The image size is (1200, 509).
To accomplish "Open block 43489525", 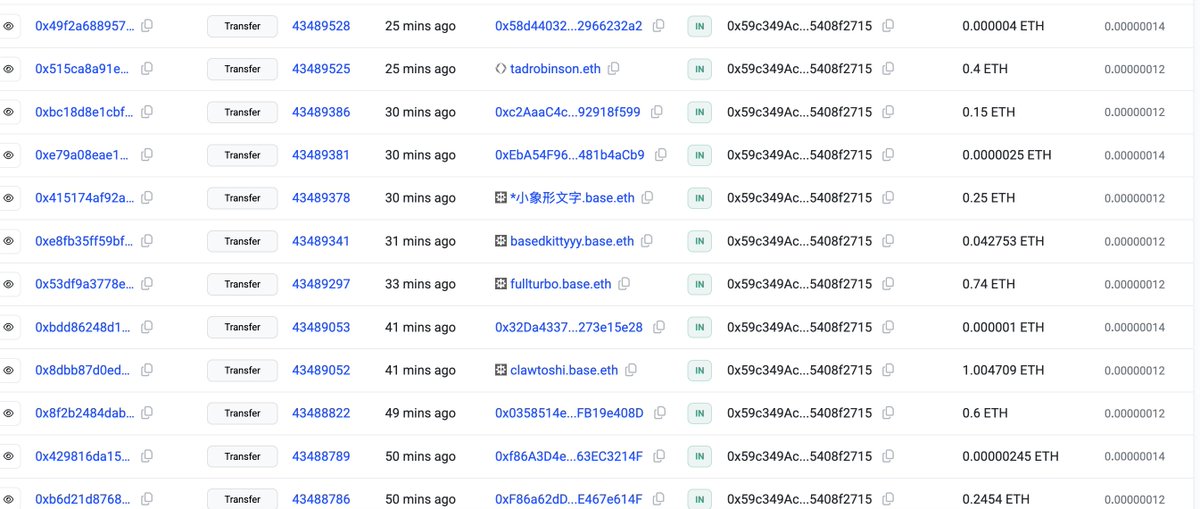I will [321, 69].
